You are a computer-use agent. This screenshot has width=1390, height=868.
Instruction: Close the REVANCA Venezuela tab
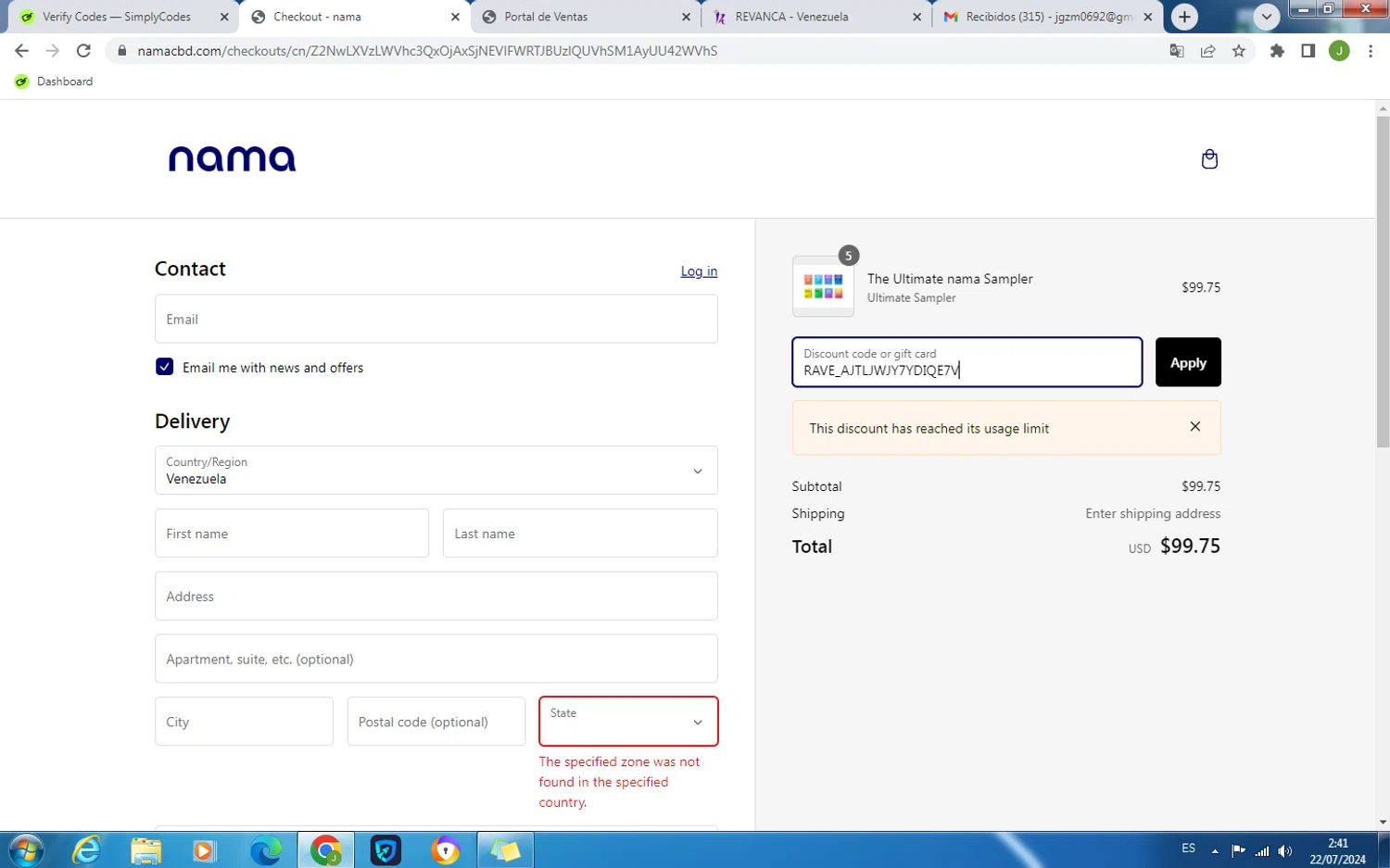[x=916, y=17]
